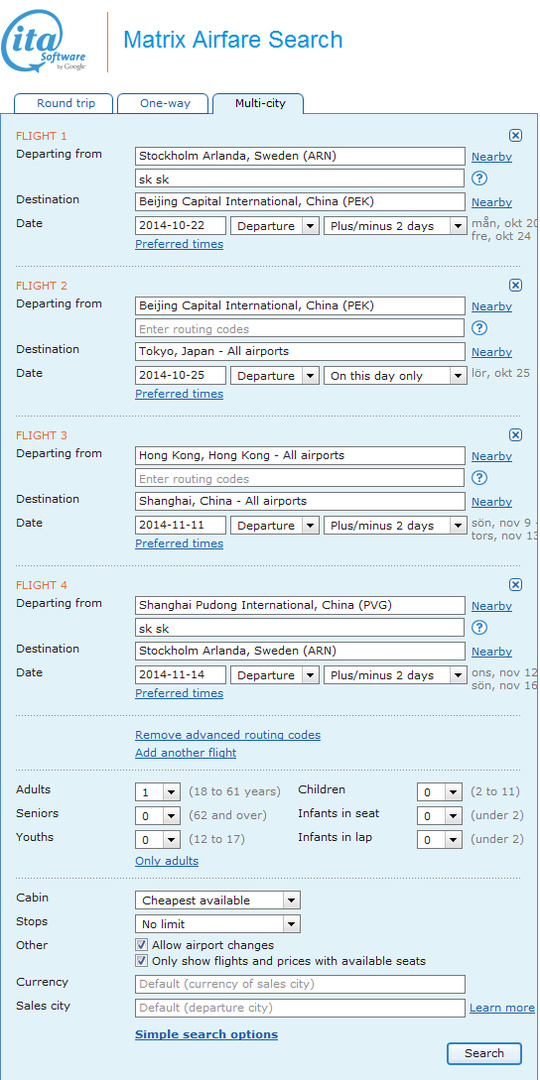Open the Stops dropdown
This screenshot has width=540, height=1080.
pyautogui.click(x=218, y=924)
